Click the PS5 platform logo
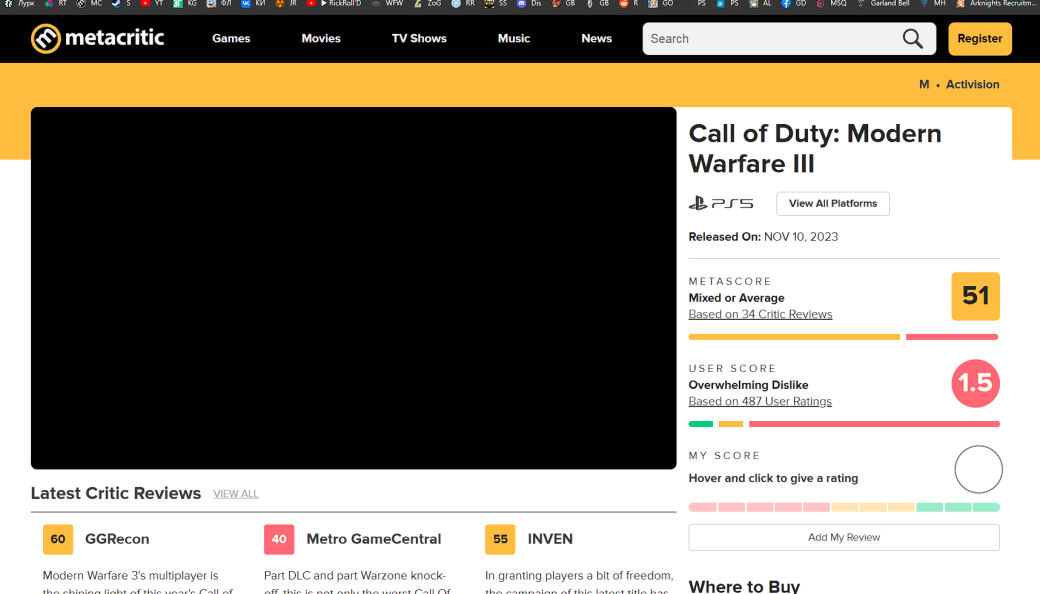1040x594 pixels. [721, 203]
